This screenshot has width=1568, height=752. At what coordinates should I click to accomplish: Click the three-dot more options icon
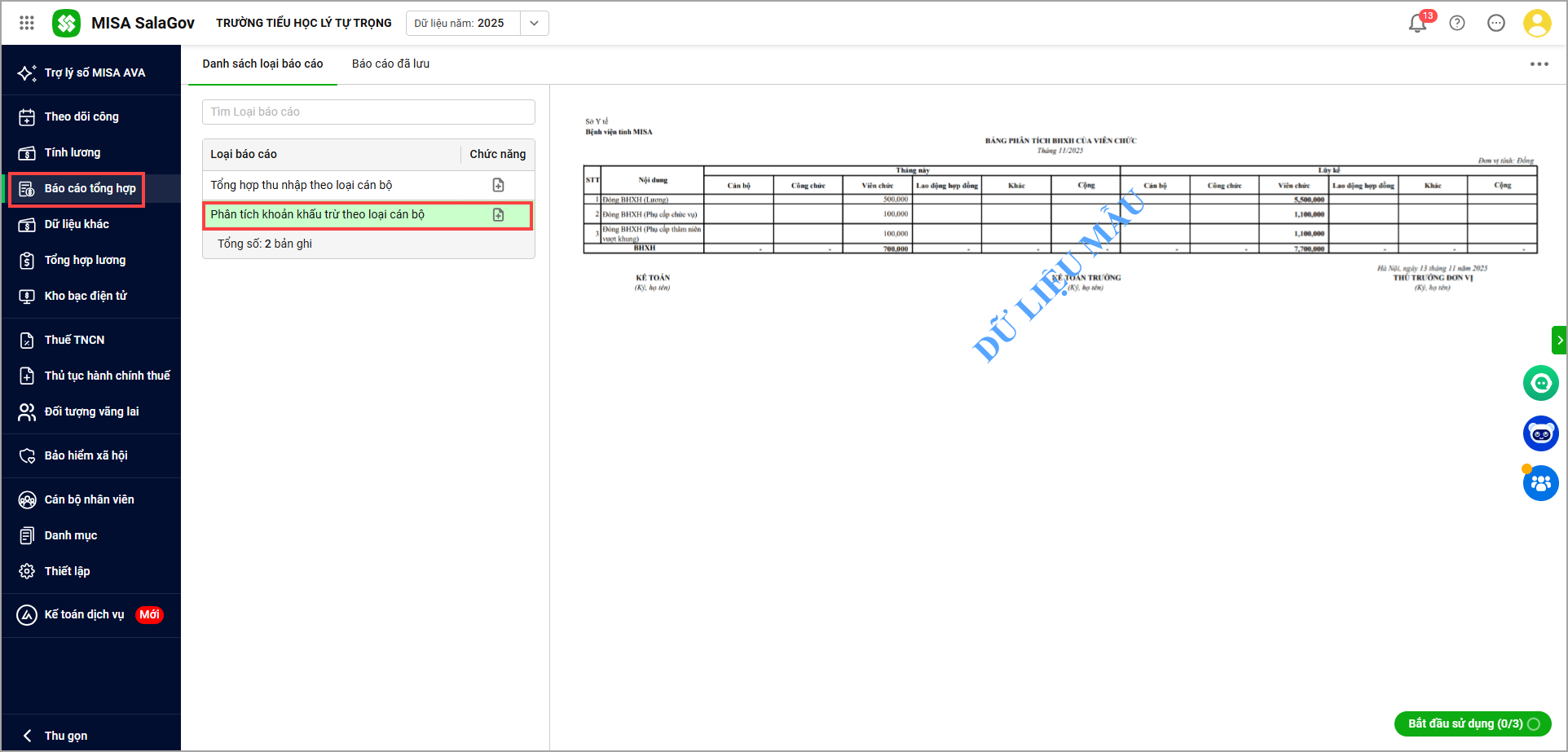[1539, 64]
